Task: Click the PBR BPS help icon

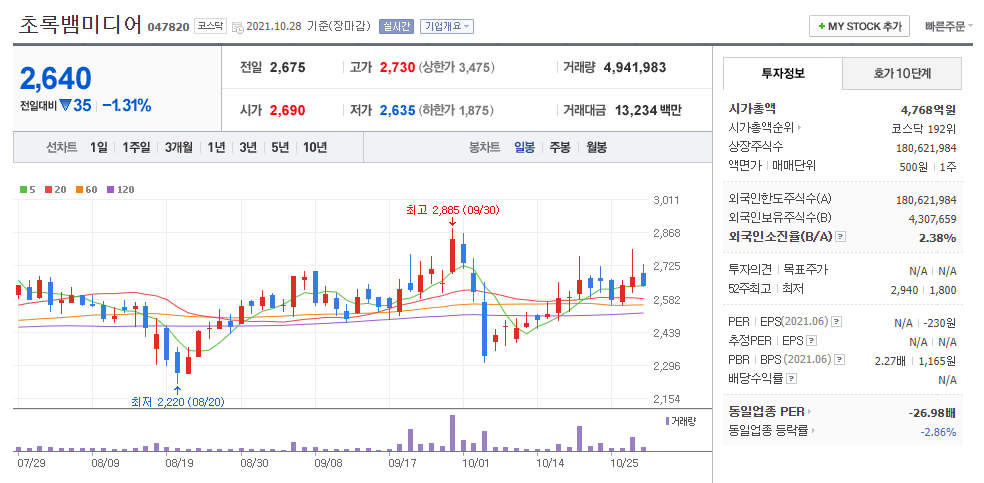Action: click(x=840, y=360)
